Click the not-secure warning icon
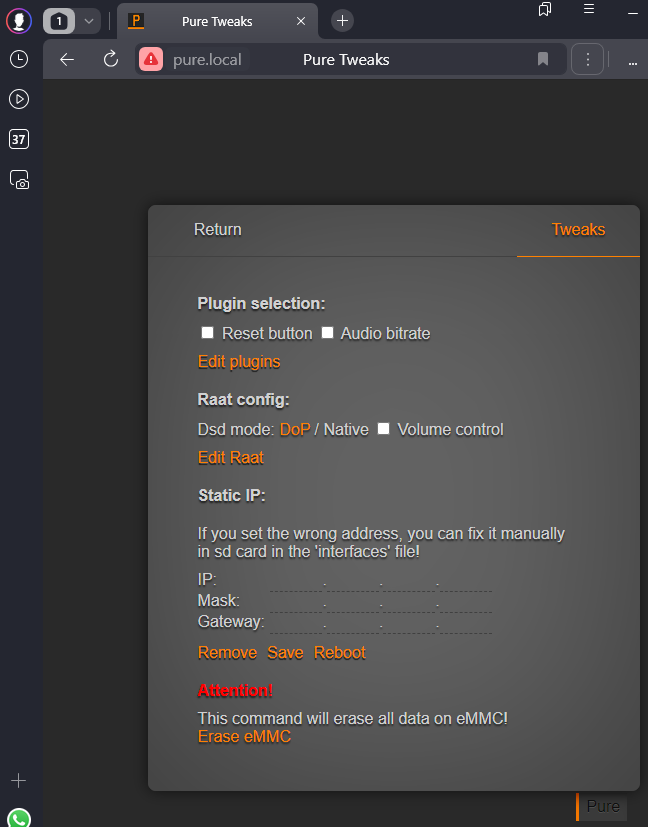 click(151, 60)
